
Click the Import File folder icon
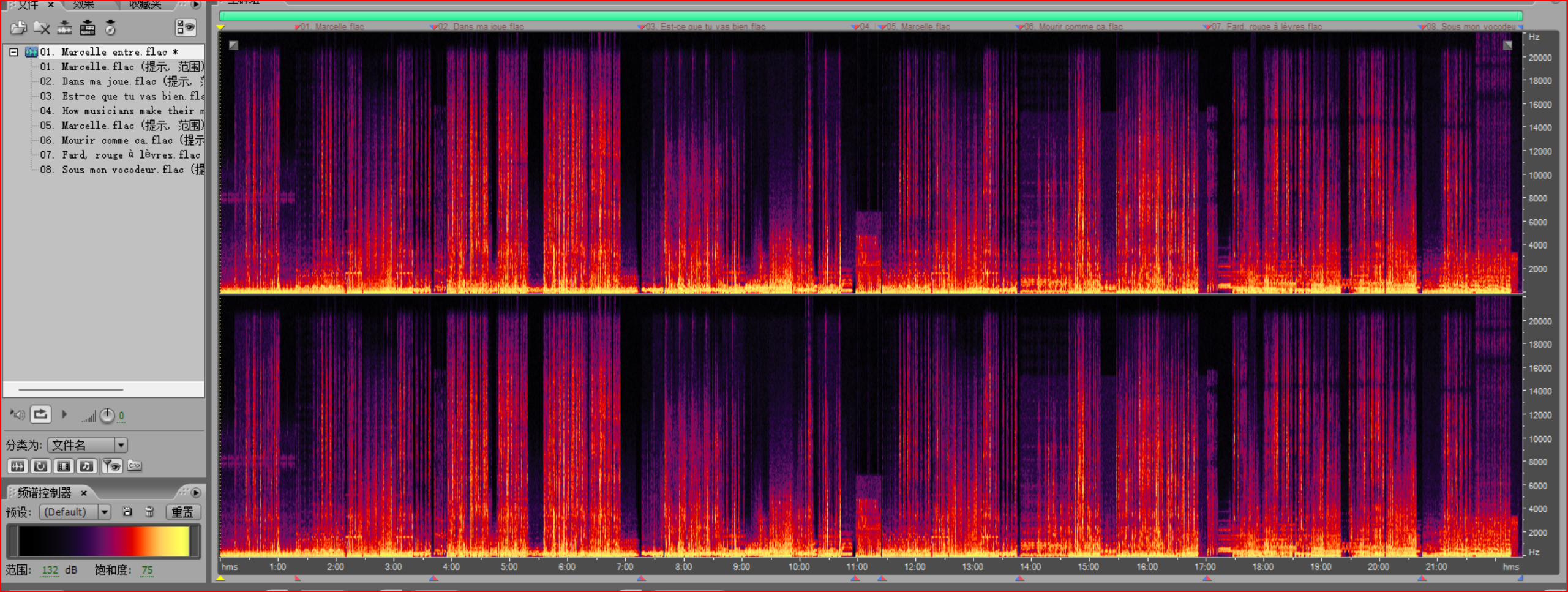19,28
